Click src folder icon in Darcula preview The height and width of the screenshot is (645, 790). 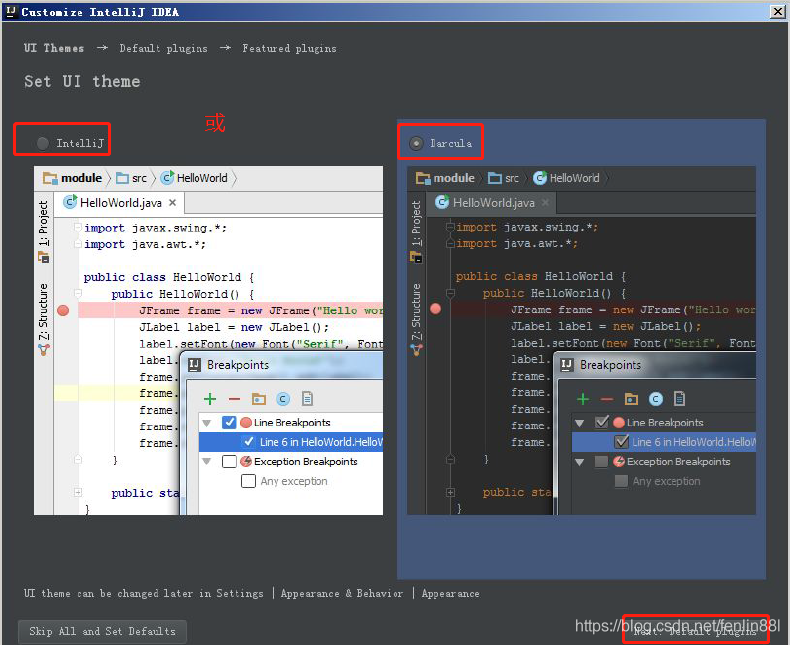click(x=495, y=178)
